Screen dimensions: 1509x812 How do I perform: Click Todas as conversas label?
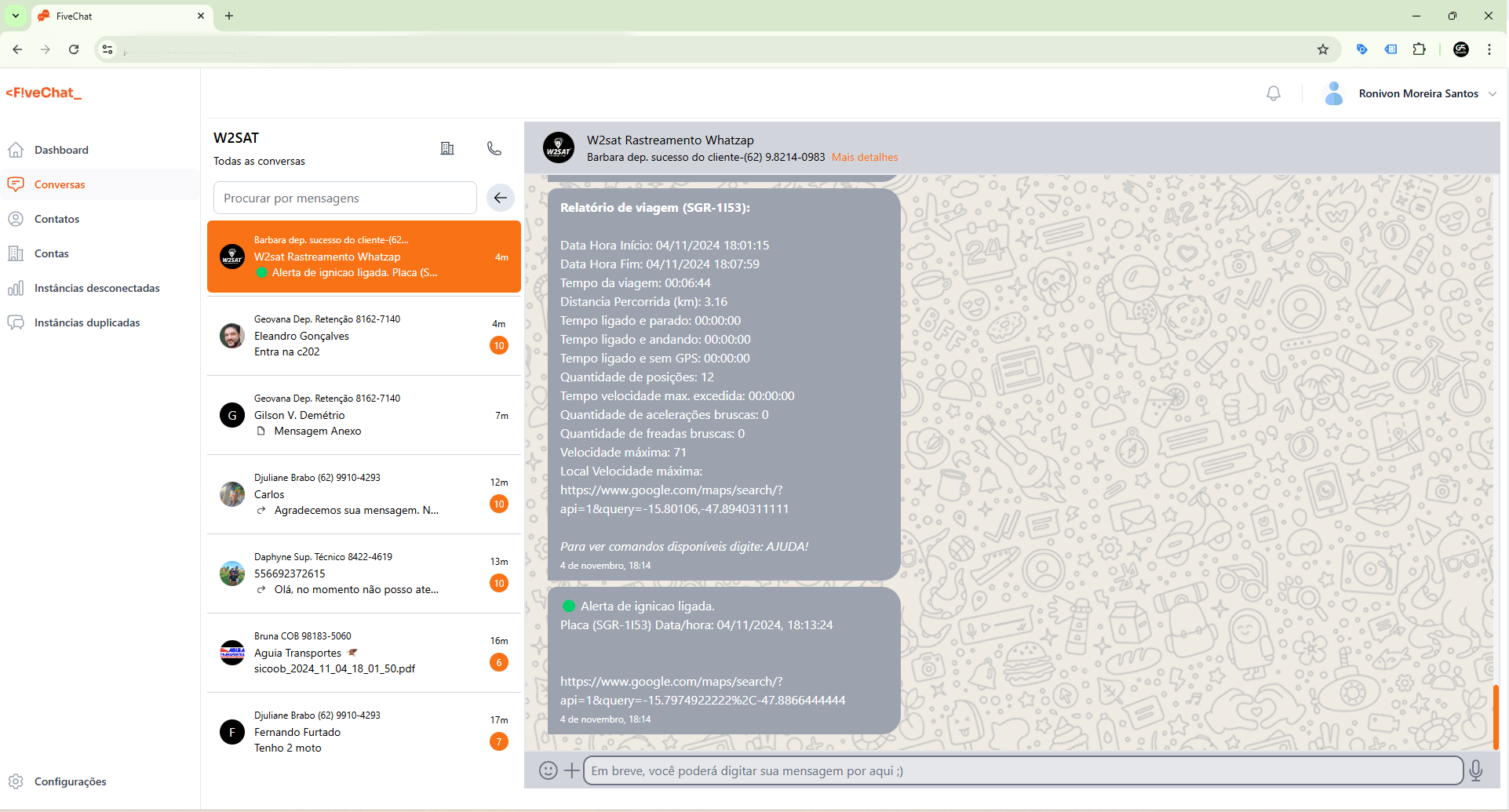(259, 161)
